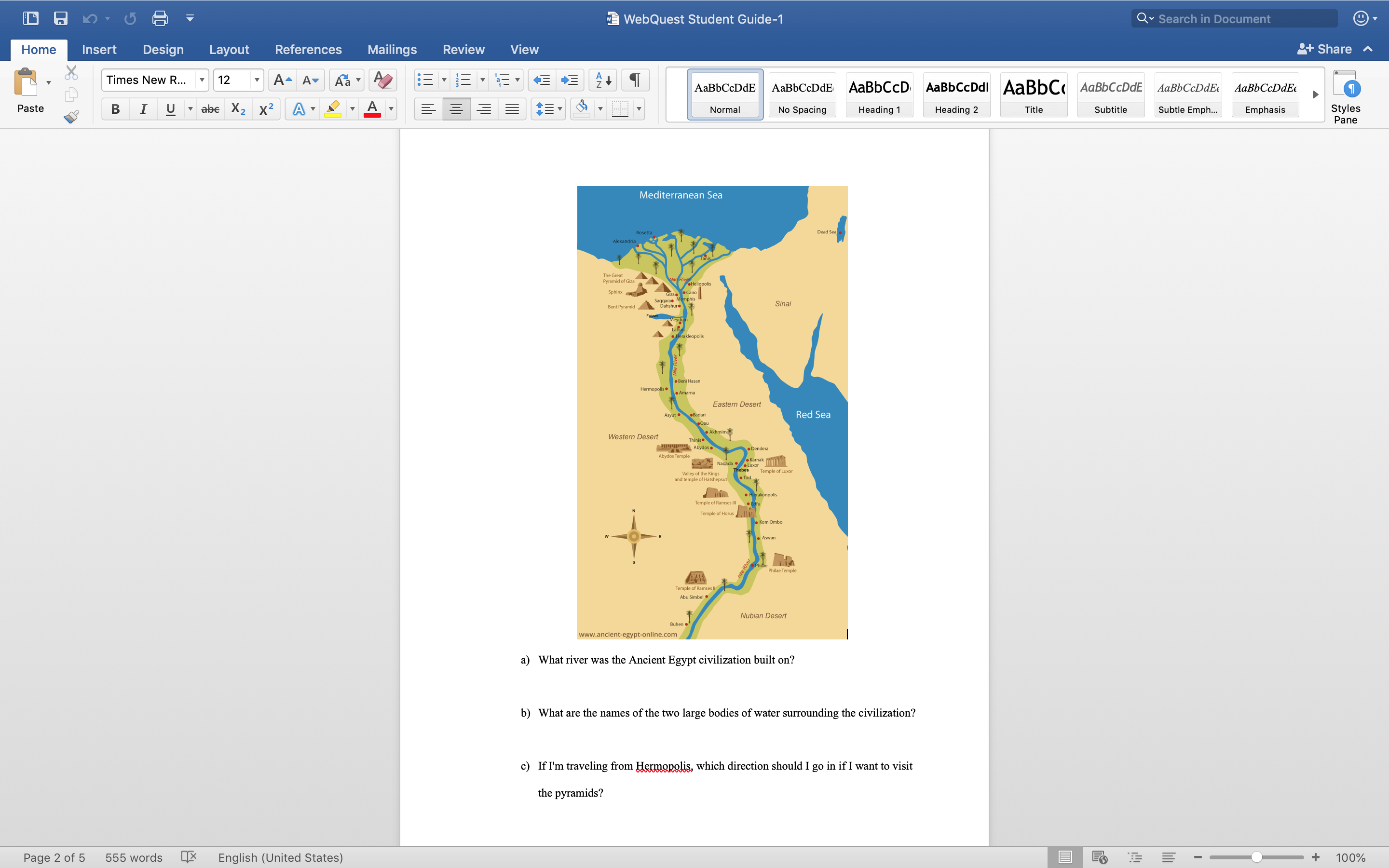The height and width of the screenshot is (868, 1389).
Task: Apply the Heading 1 style
Action: 879,95
